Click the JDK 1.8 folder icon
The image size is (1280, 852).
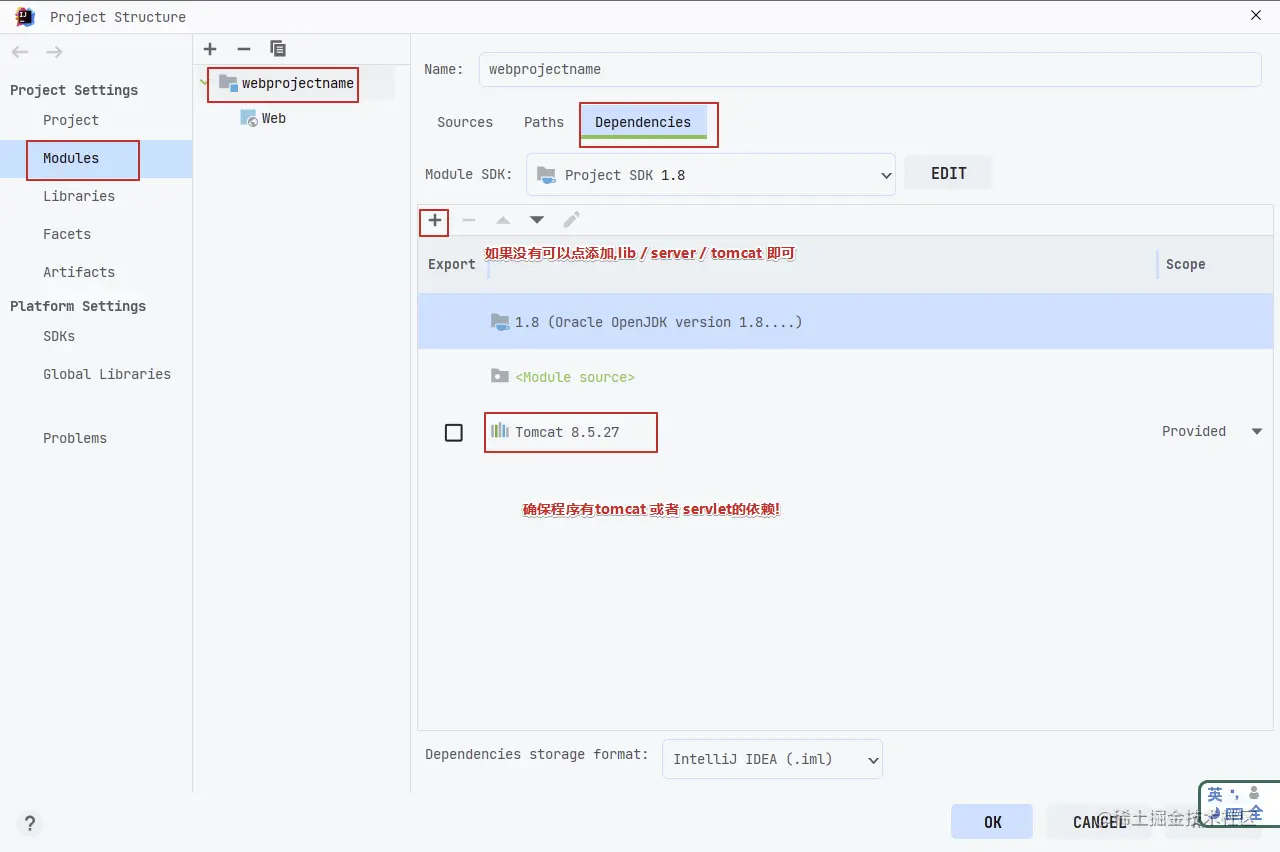tap(500, 322)
